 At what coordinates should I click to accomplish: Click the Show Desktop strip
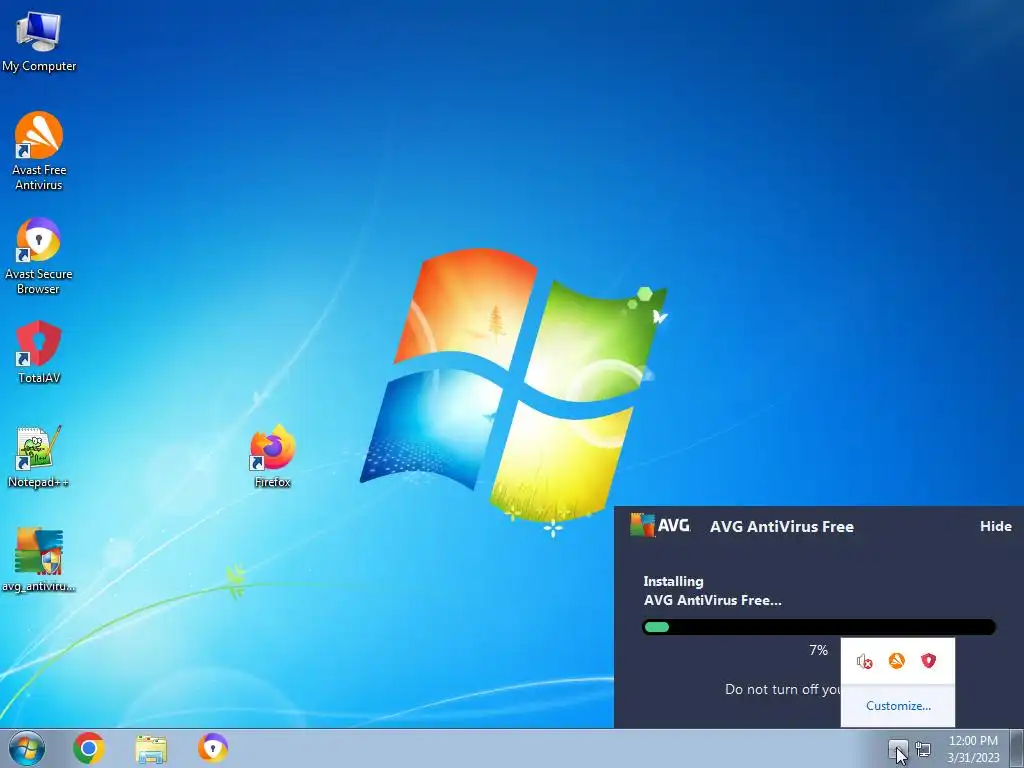tap(1017, 748)
